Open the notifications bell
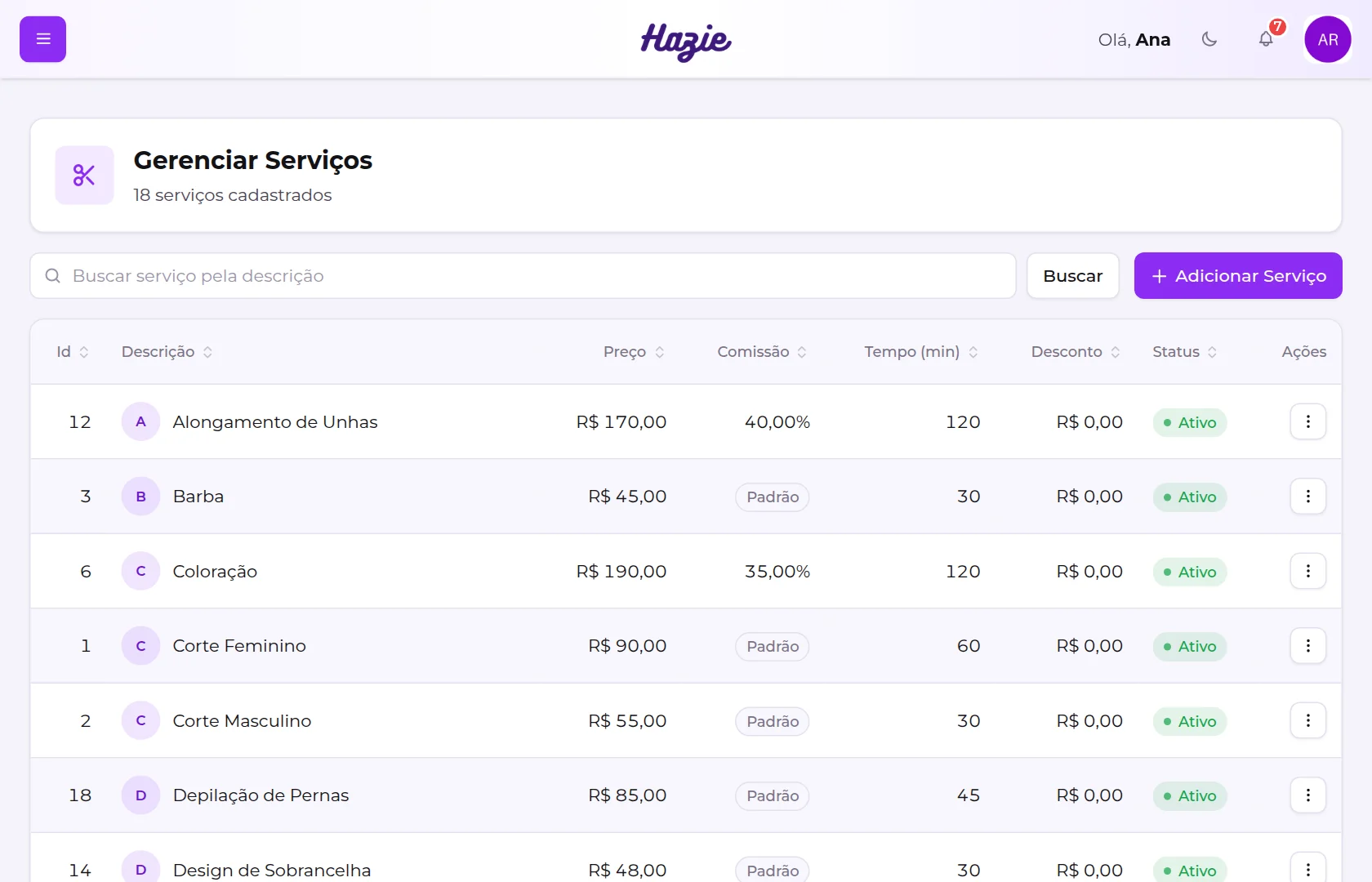Screen dimensions: 1372x882 [x=1266, y=39]
